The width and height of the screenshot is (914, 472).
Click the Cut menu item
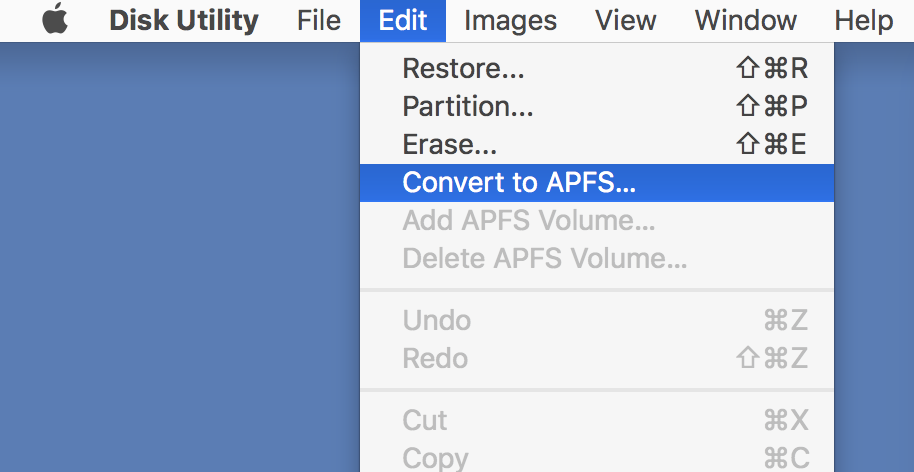tap(597, 420)
